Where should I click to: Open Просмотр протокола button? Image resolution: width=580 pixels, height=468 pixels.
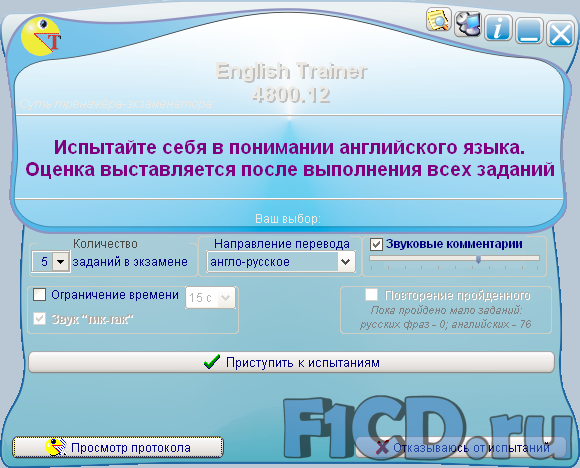pos(118,447)
